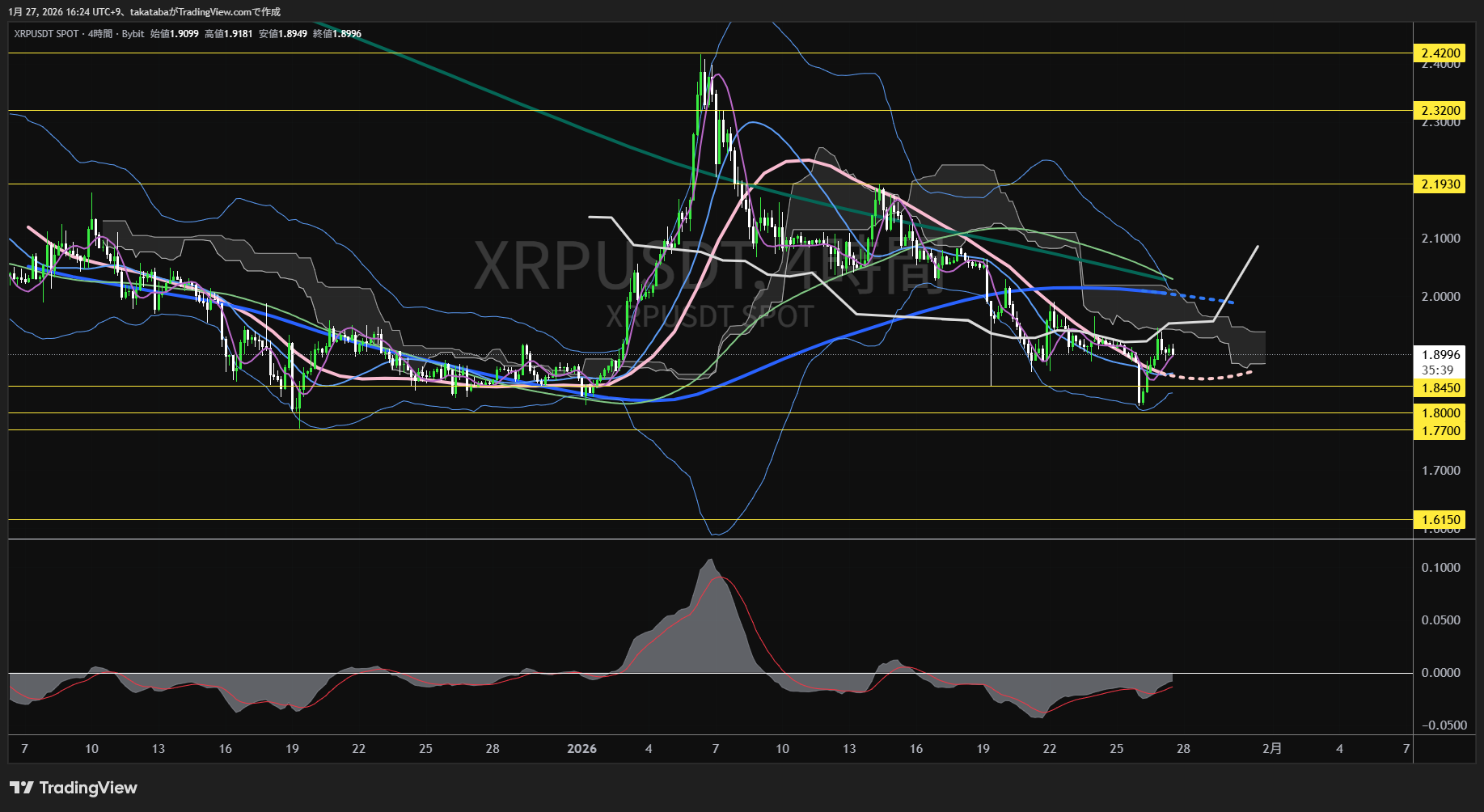Select the 2.1930 yellow price label
Viewport: 1484px width, 812px height.
[1441, 184]
